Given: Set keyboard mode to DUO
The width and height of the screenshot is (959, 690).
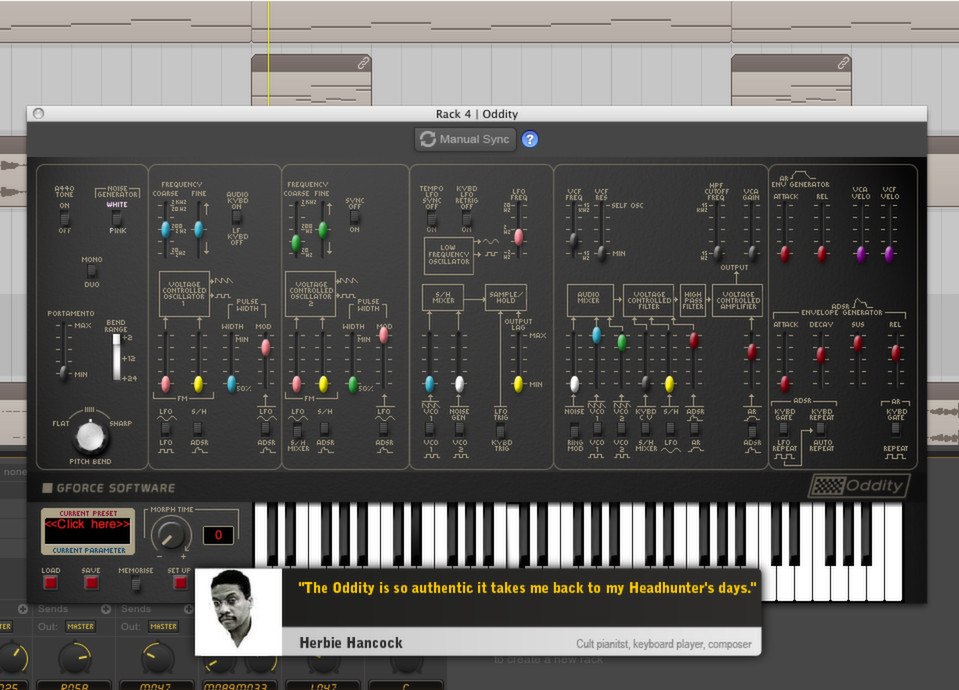Looking at the screenshot, I should tap(90, 273).
